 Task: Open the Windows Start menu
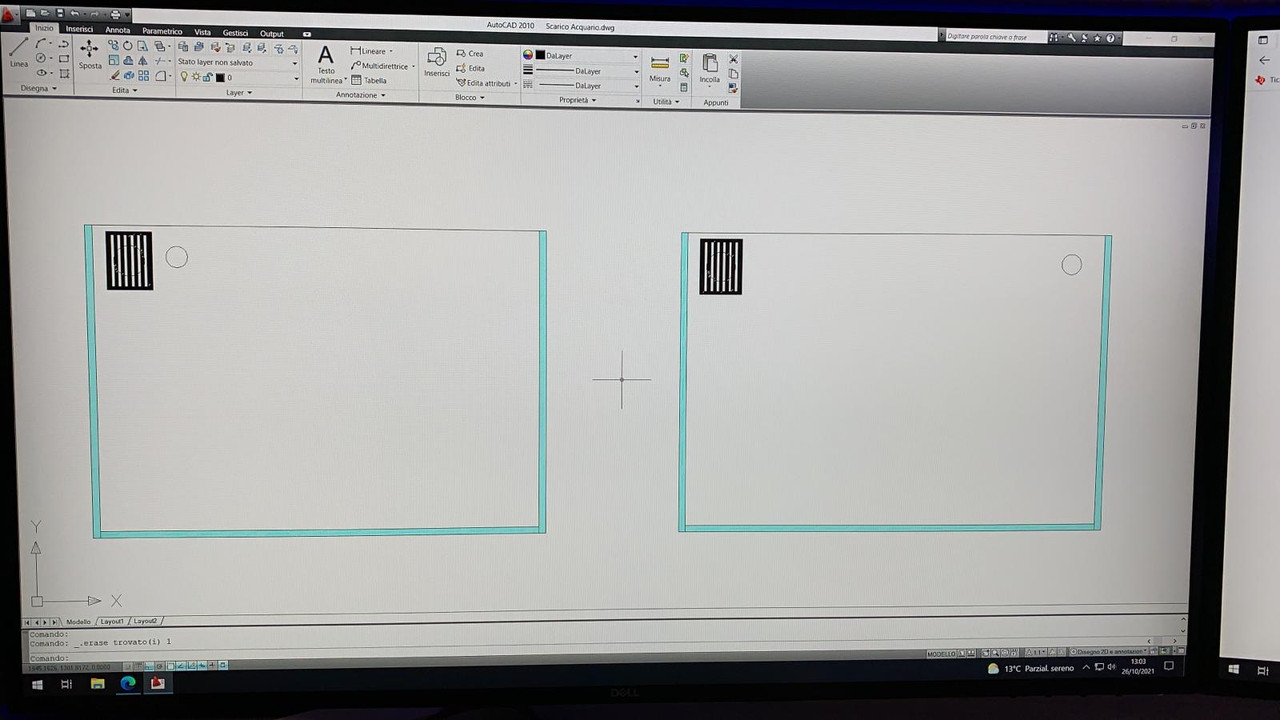tap(37, 684)
